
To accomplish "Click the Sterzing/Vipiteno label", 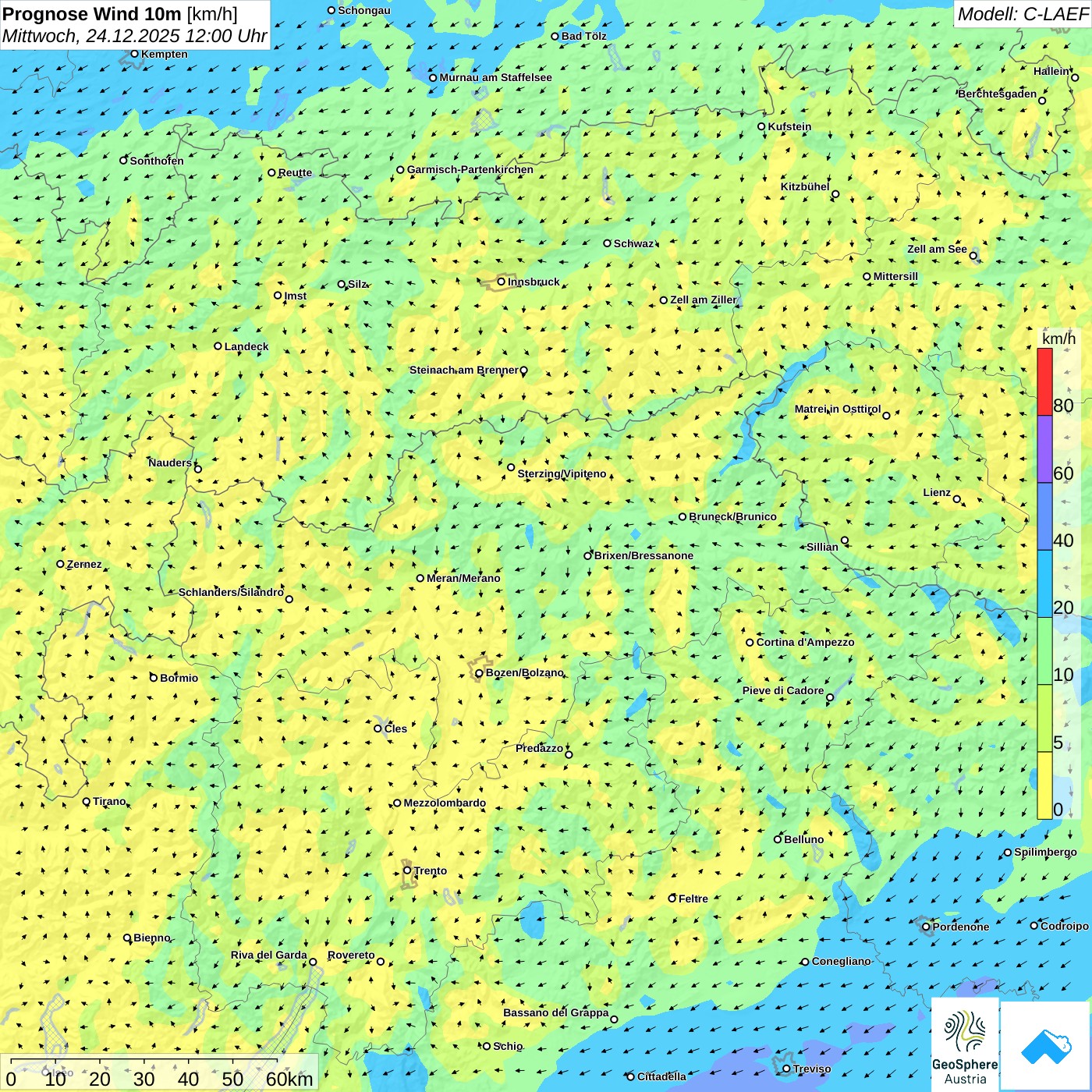I will click(562, 473).
